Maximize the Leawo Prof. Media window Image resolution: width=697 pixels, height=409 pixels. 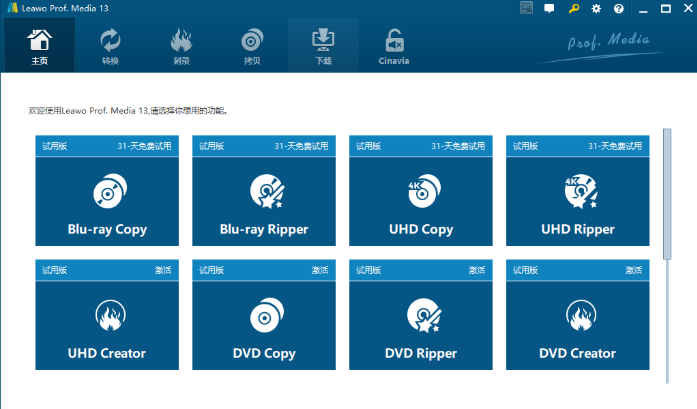pos(666,8)
